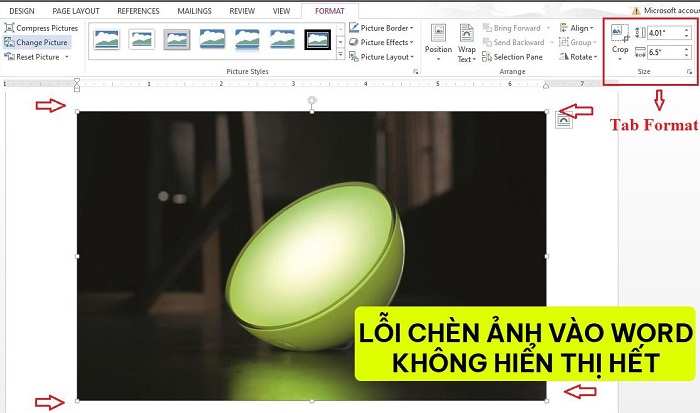Click the top-right picture sizing handle
The image size is (700, 413).
[547, 112]
